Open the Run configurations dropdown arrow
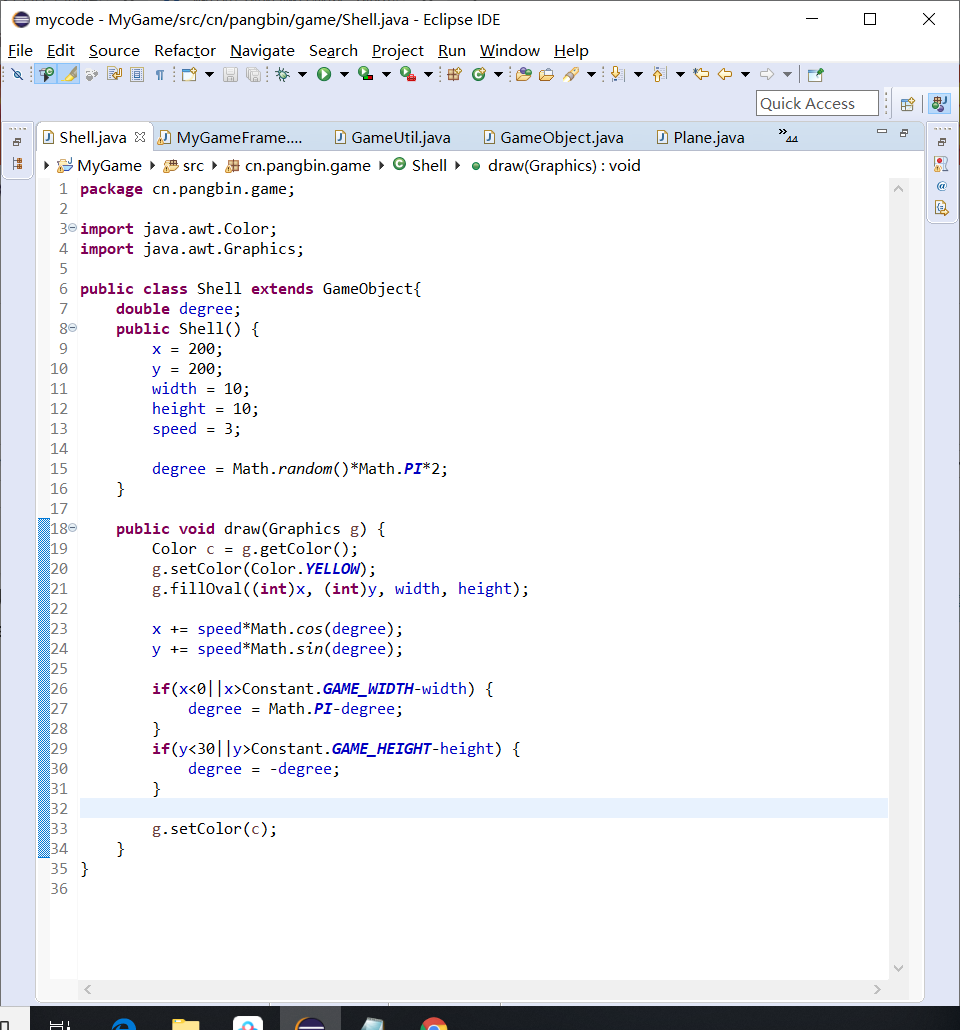The width and height of the screenshot is (960, 1030). coord(344,74)
